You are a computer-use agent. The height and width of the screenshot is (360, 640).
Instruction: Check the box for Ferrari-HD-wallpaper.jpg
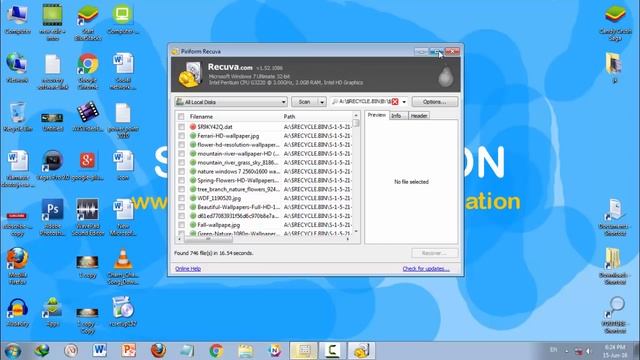coord(181,136)
